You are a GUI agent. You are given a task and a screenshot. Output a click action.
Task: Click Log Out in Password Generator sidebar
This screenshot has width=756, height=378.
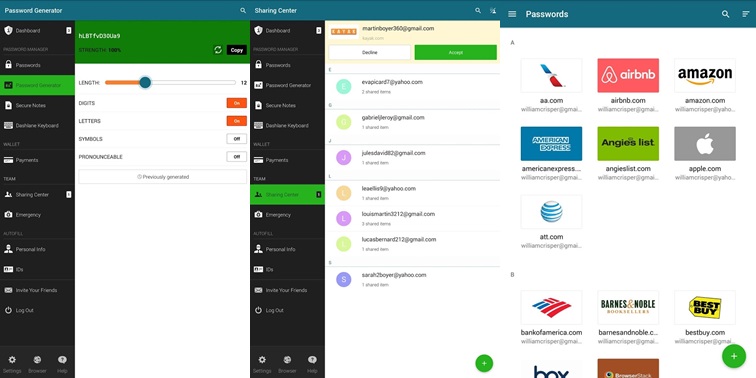pyautogui.click(x=37, y=310)
